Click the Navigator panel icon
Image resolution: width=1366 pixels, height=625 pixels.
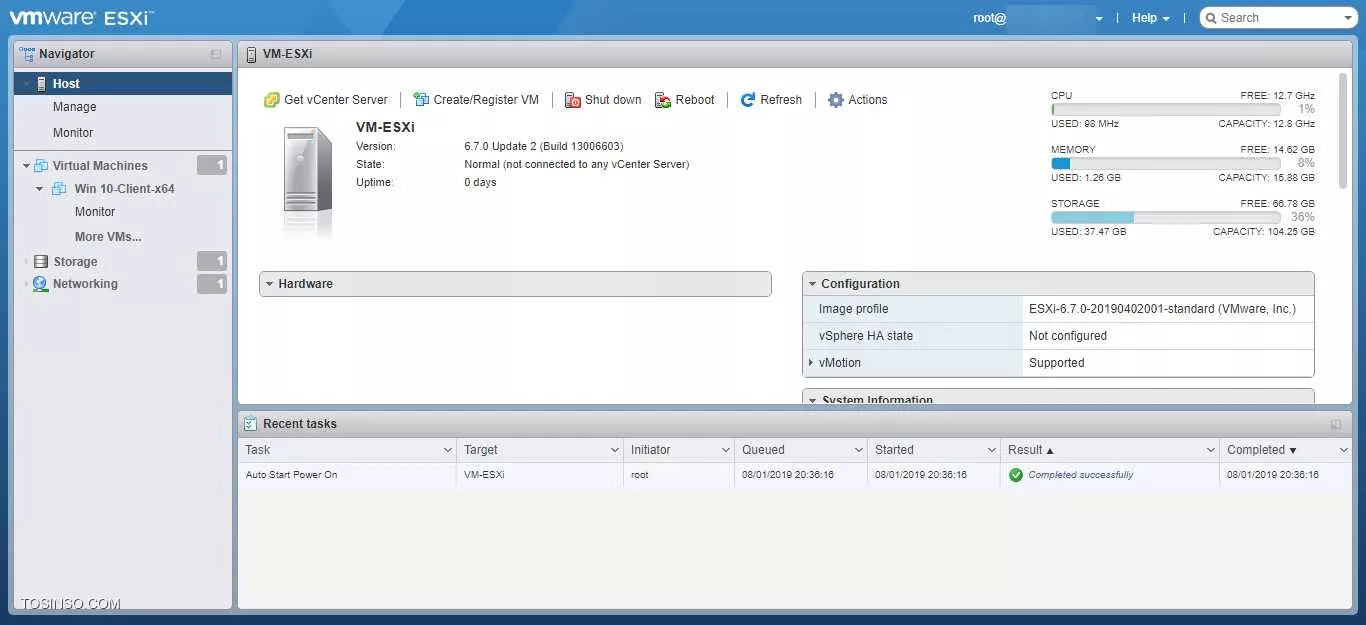click(x=27, y=54)
